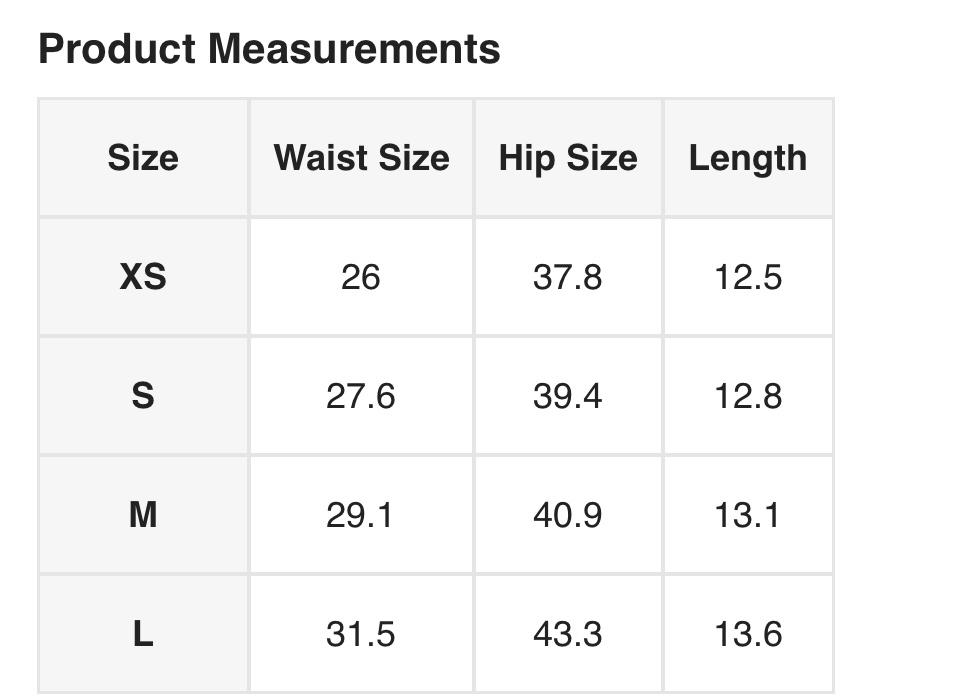Screen dimensions: 962x700
Task: Click the hip value 37.8
Action: tap(567, 277)
